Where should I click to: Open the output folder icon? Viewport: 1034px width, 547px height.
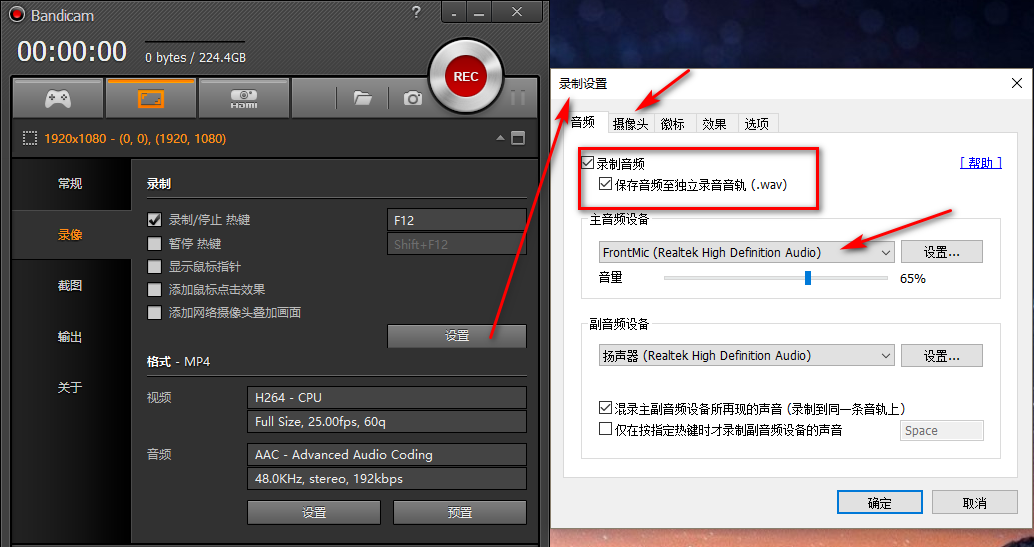363,98
